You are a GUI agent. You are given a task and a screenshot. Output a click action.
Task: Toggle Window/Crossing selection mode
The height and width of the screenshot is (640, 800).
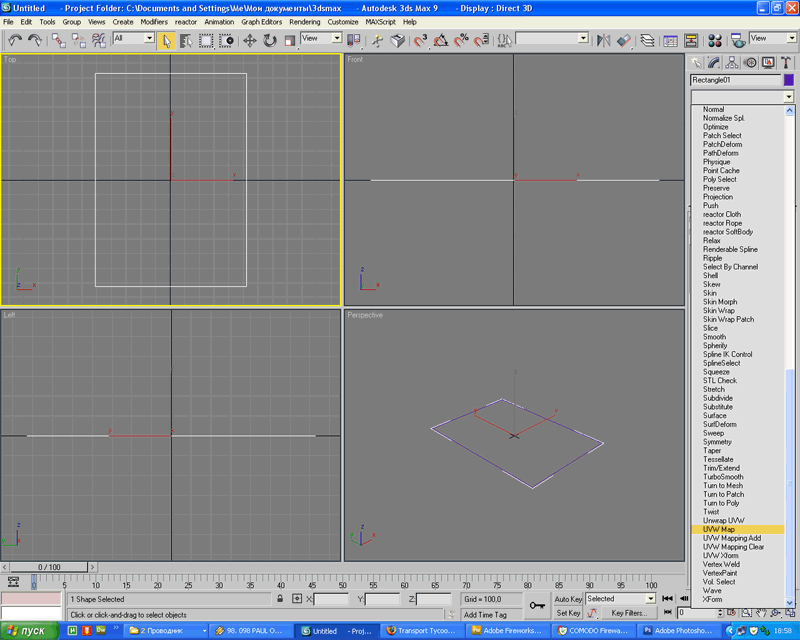coord(226,41)
